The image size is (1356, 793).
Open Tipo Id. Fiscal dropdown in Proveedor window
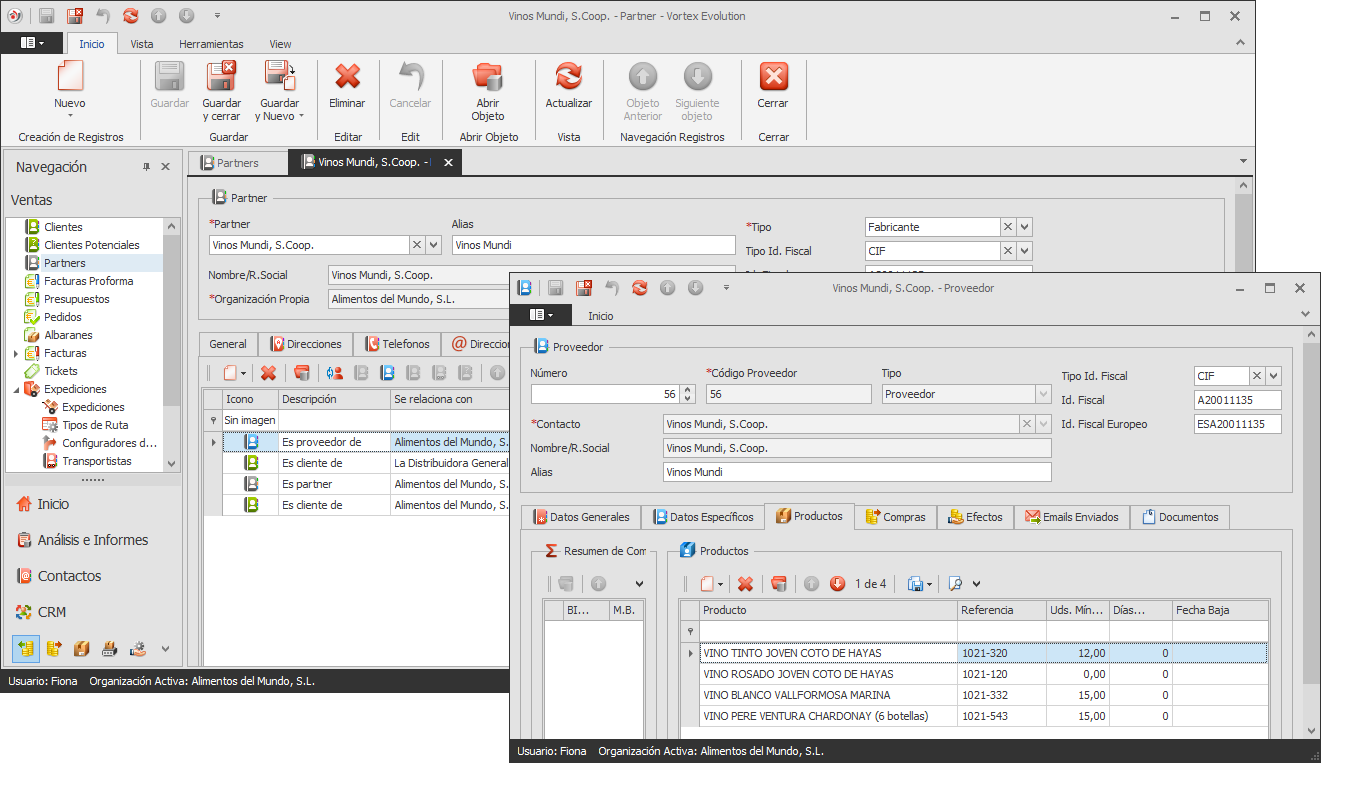click(1273, 376)
